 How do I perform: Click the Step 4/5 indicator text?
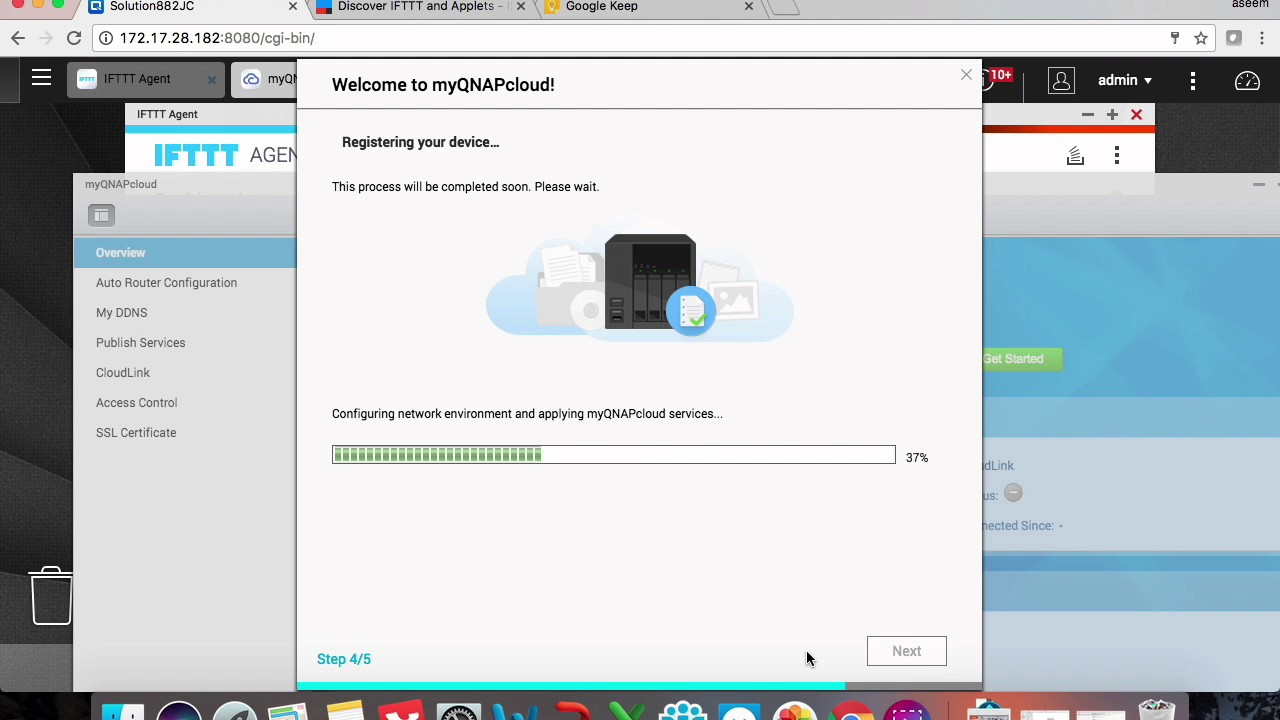pos(344,659)
